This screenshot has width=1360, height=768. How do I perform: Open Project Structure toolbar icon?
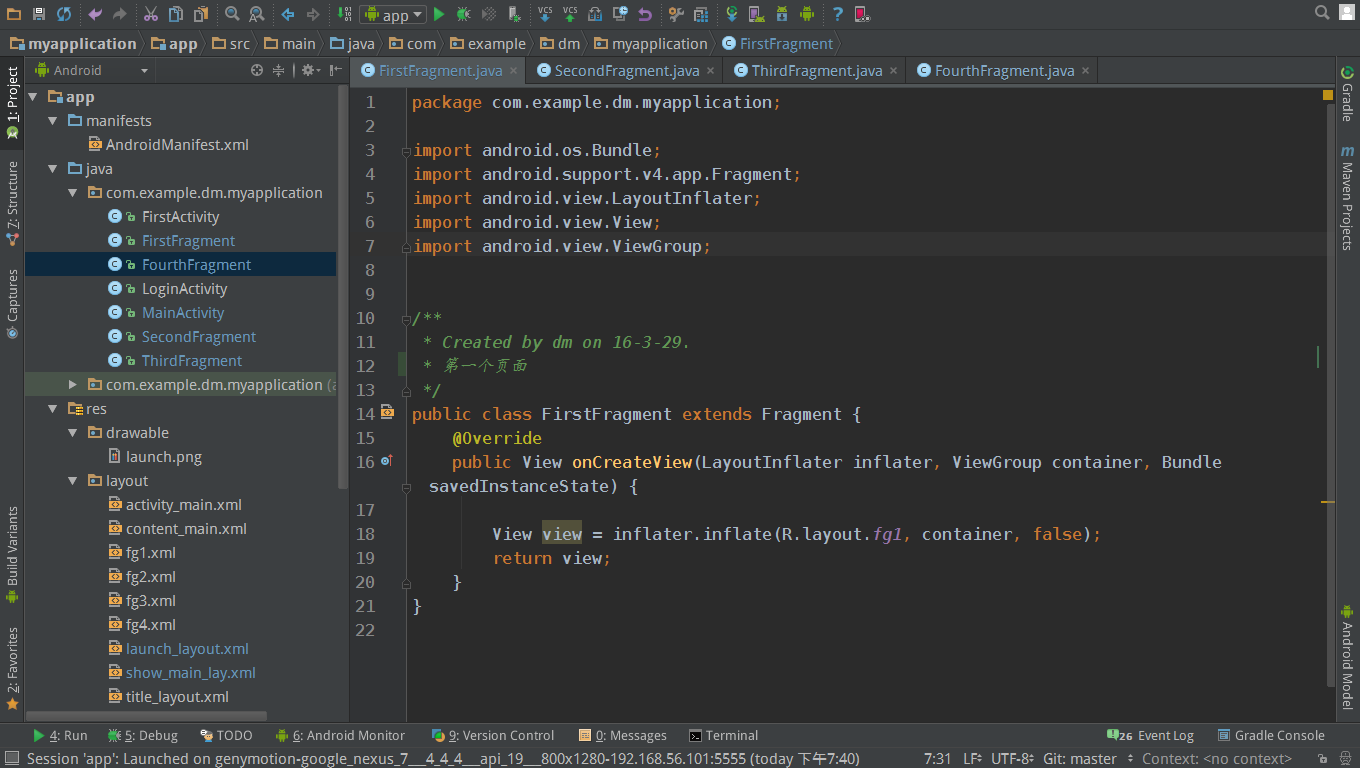tap(701, 14)
